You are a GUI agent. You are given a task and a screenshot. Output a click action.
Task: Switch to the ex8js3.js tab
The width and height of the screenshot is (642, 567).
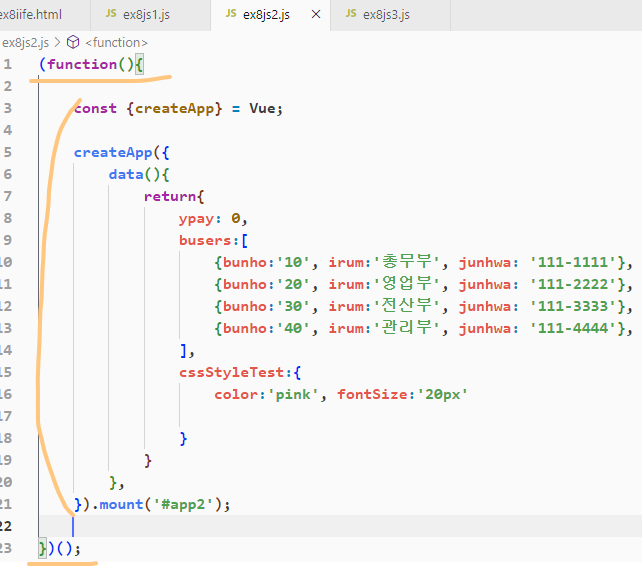coord(390,15)
